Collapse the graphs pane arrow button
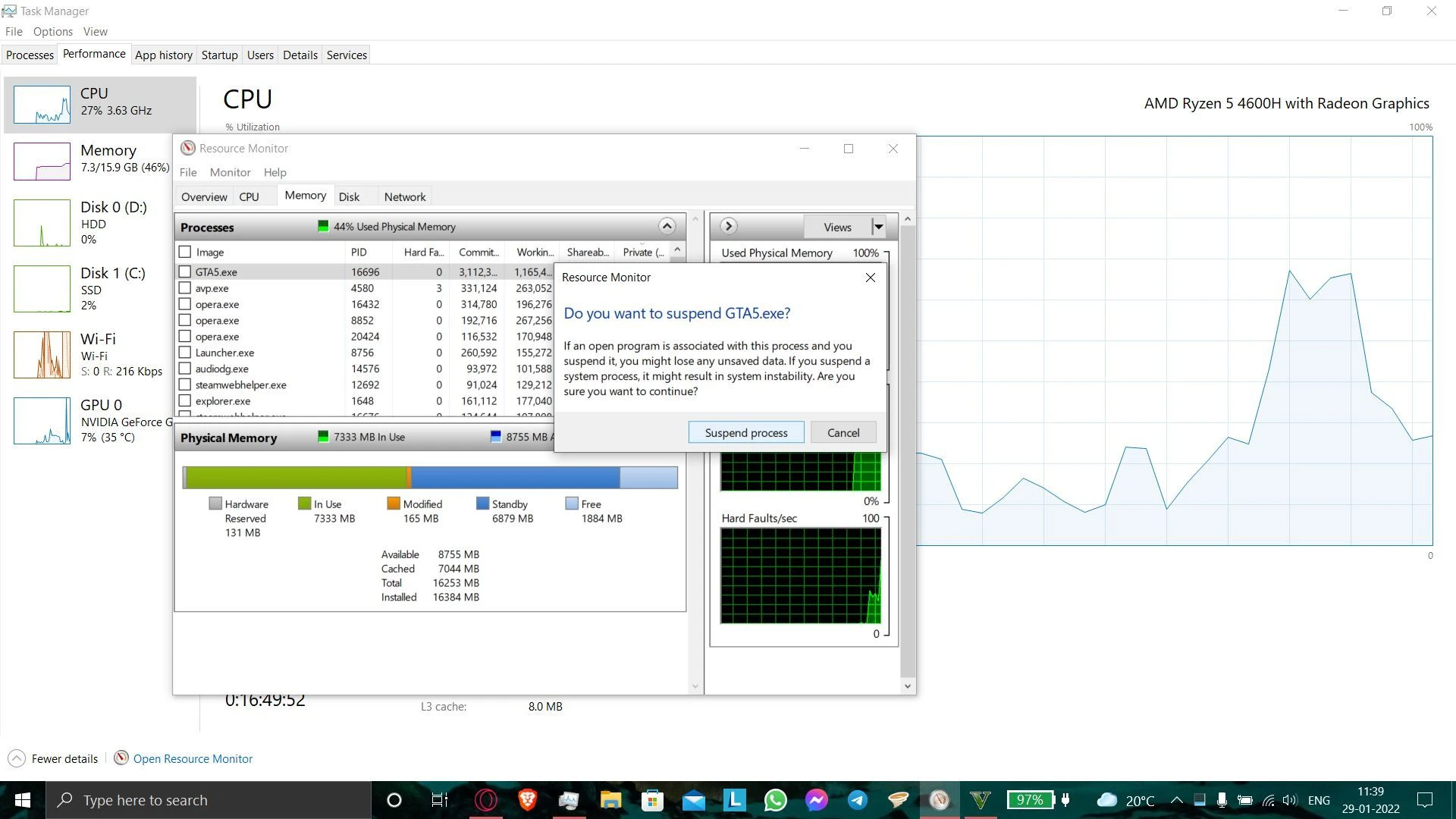This screenshot has height=819, width=1456. [728, 226]
